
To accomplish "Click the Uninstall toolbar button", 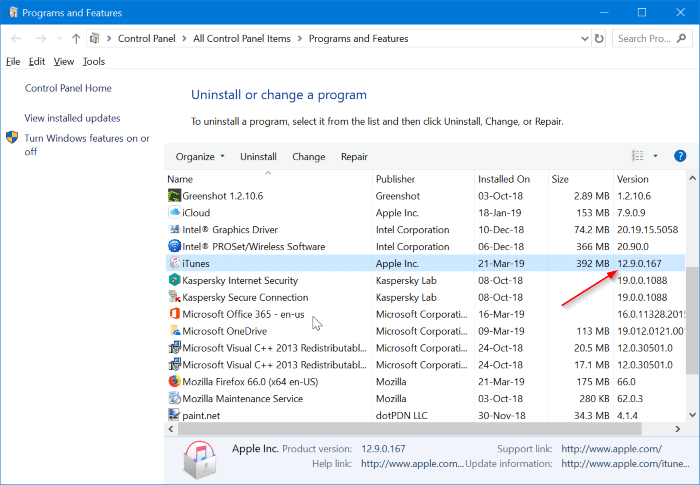I will (x=258, y=157).
